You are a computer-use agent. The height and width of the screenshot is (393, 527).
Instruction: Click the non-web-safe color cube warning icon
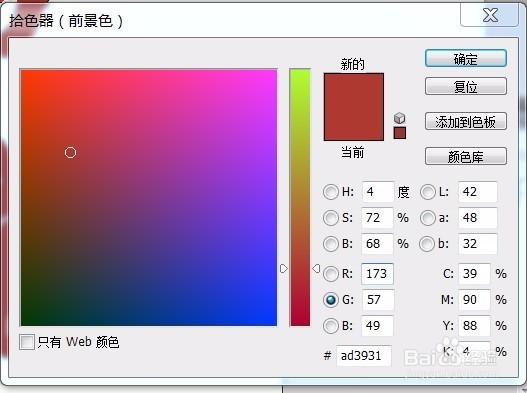click(x=399, y=118)
